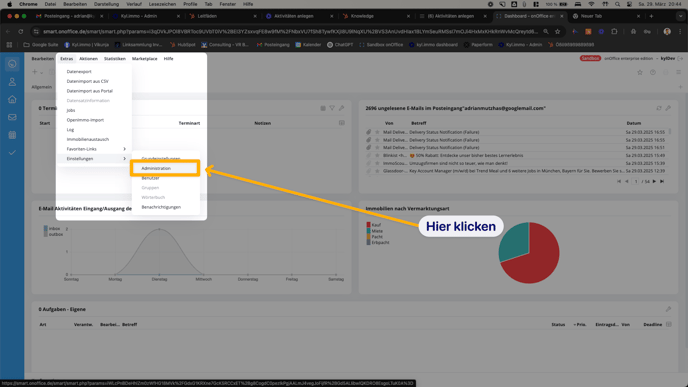Click the favorites star icon near the top right
Viewport: 688px width, 387px height.
640,72
